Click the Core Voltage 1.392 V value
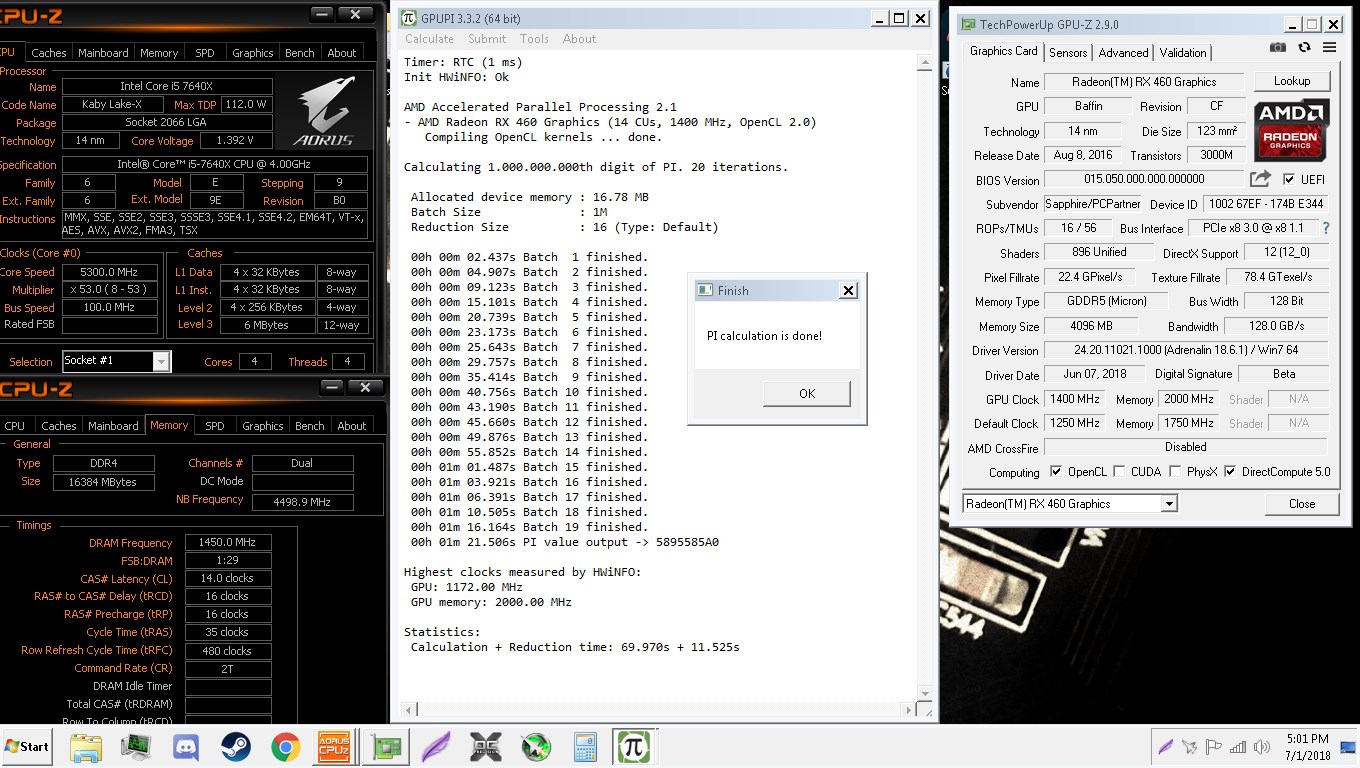Screen dimensions: 1360x768 pyautogui.click(x=236, y=141)
